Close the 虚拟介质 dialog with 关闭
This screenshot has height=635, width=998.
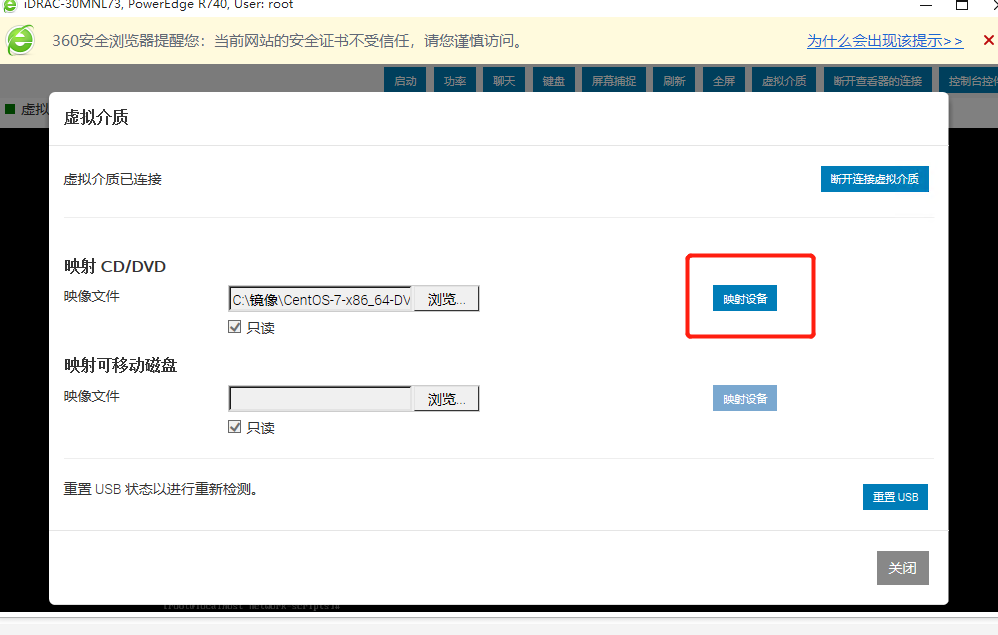[x=903, y=568]
